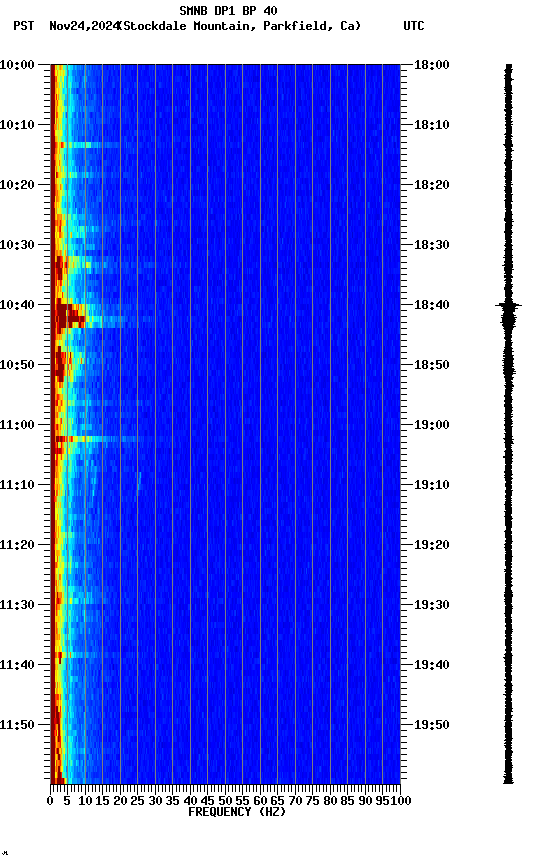Click the '10:50' PST time label

coord(17,365)
